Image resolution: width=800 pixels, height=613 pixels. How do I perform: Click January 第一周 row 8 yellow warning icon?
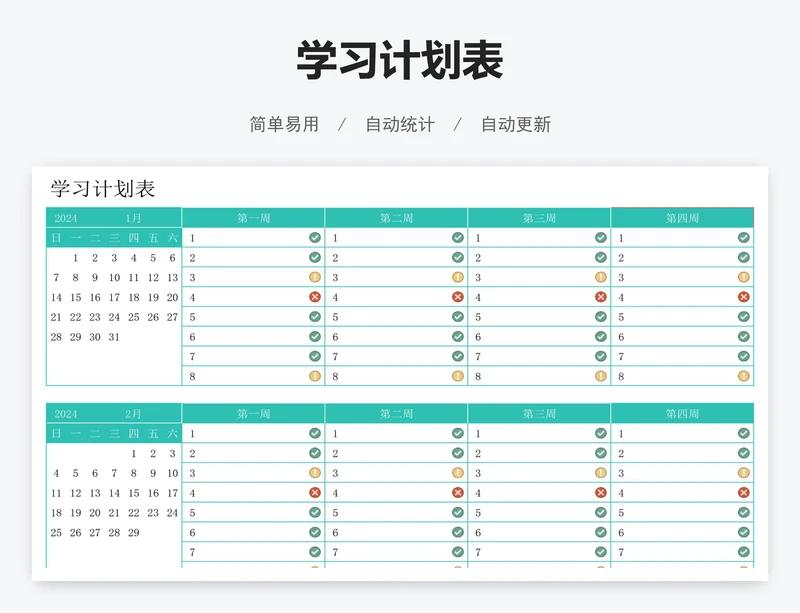tap(315, 376)
